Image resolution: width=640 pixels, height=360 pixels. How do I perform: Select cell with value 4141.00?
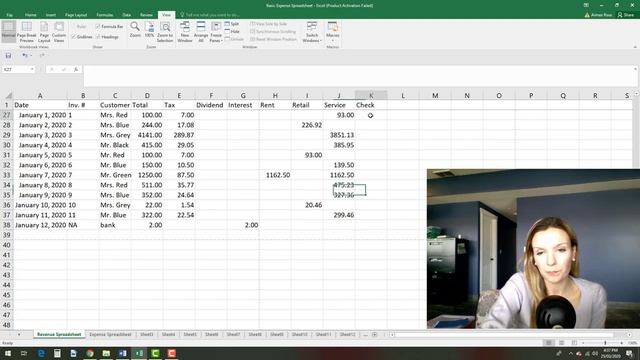tap(147, 135)
